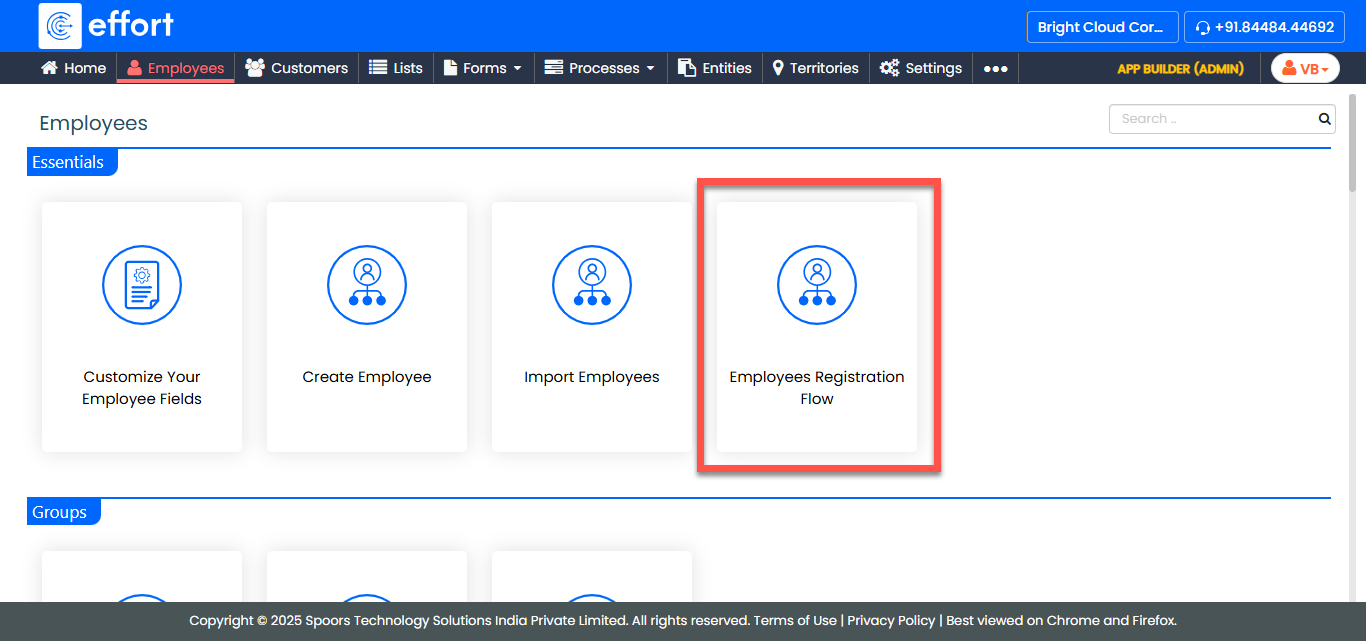Screen dimensions: 1366x641
Task: Open the VB user profile dropdown
Action: point(1305,69)
